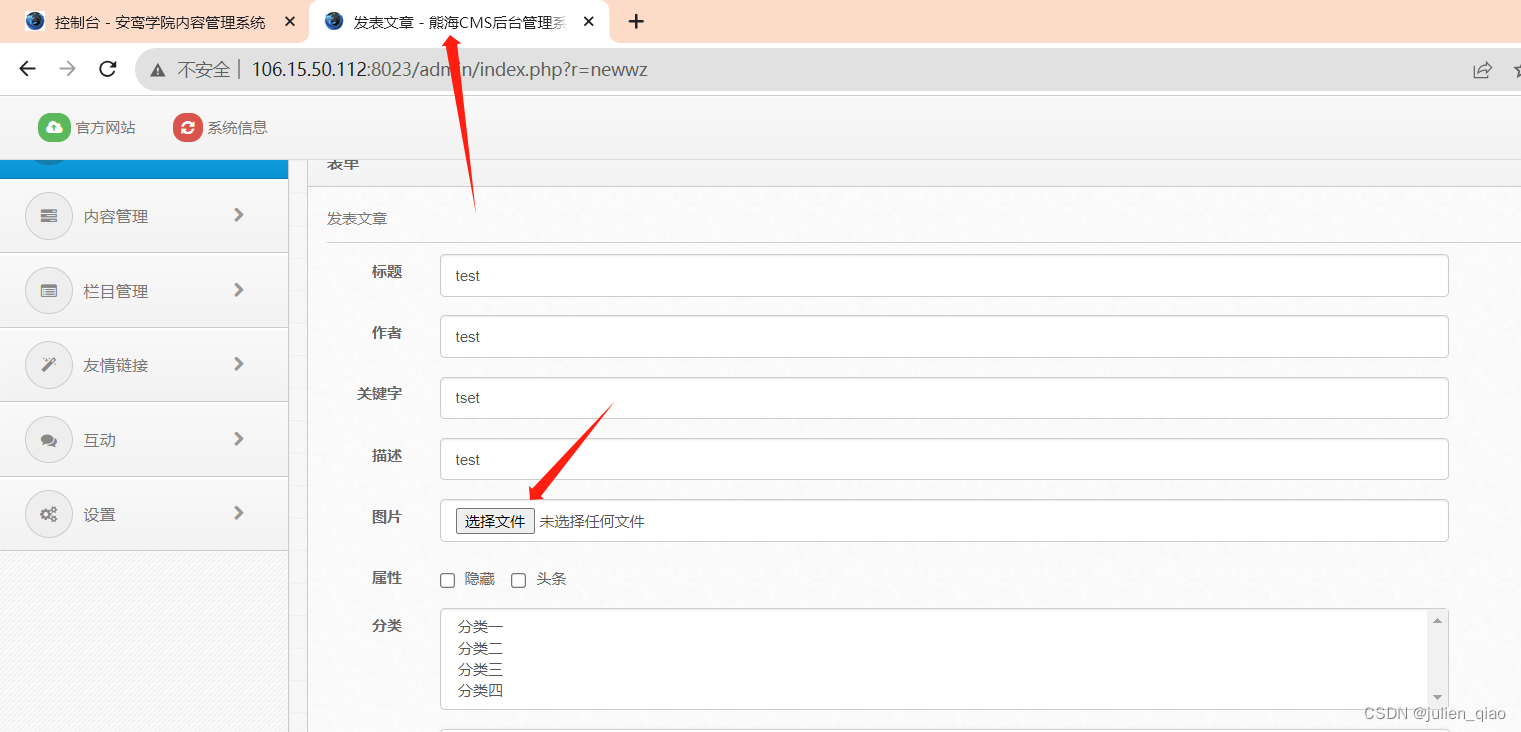Click the 友情链接 wand icon
Viewport: 1521px width, 732px height.
click(x=49, y=365)
